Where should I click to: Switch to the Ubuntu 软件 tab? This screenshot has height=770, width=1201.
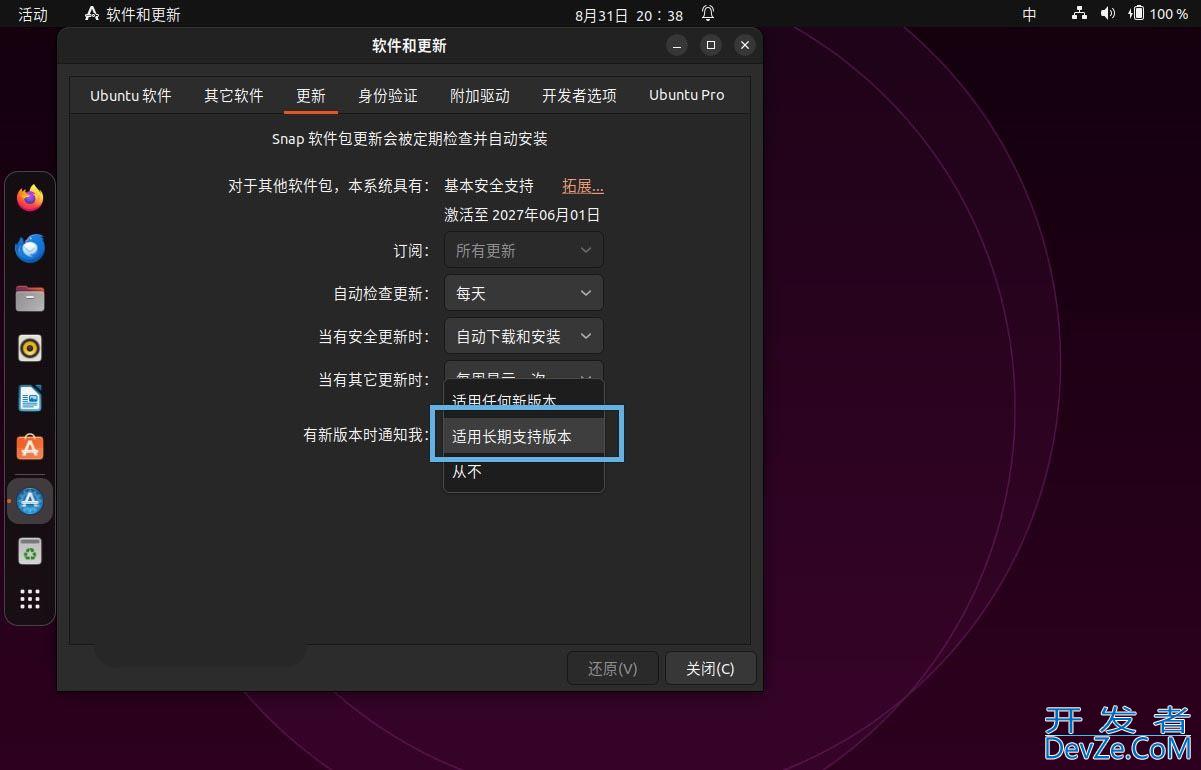131,95
